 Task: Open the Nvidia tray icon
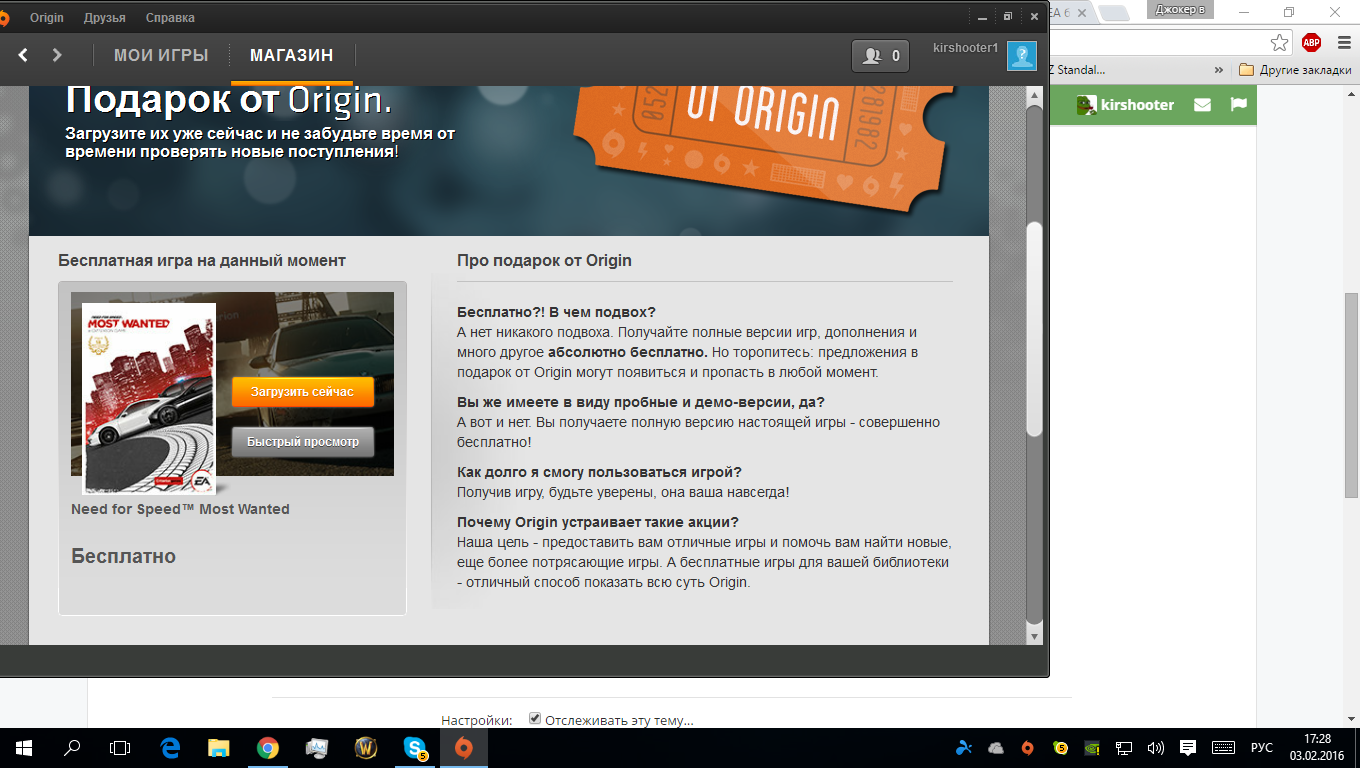(x=1093, y=747)
